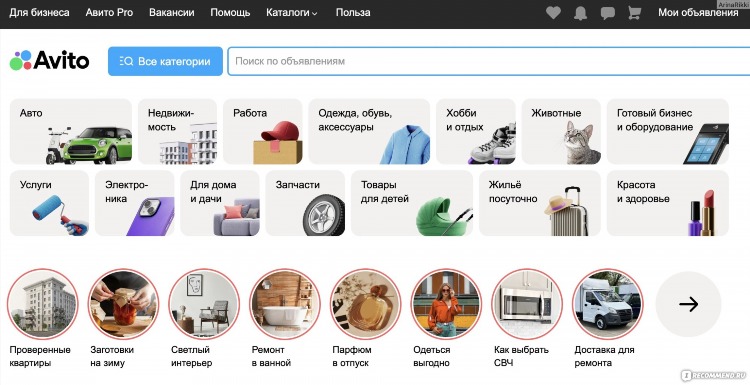Open Готовый бизнес и оборудование tile
The height and width of the screenshot is (385, 750).
pyautogui.click(x=668, y=132)
